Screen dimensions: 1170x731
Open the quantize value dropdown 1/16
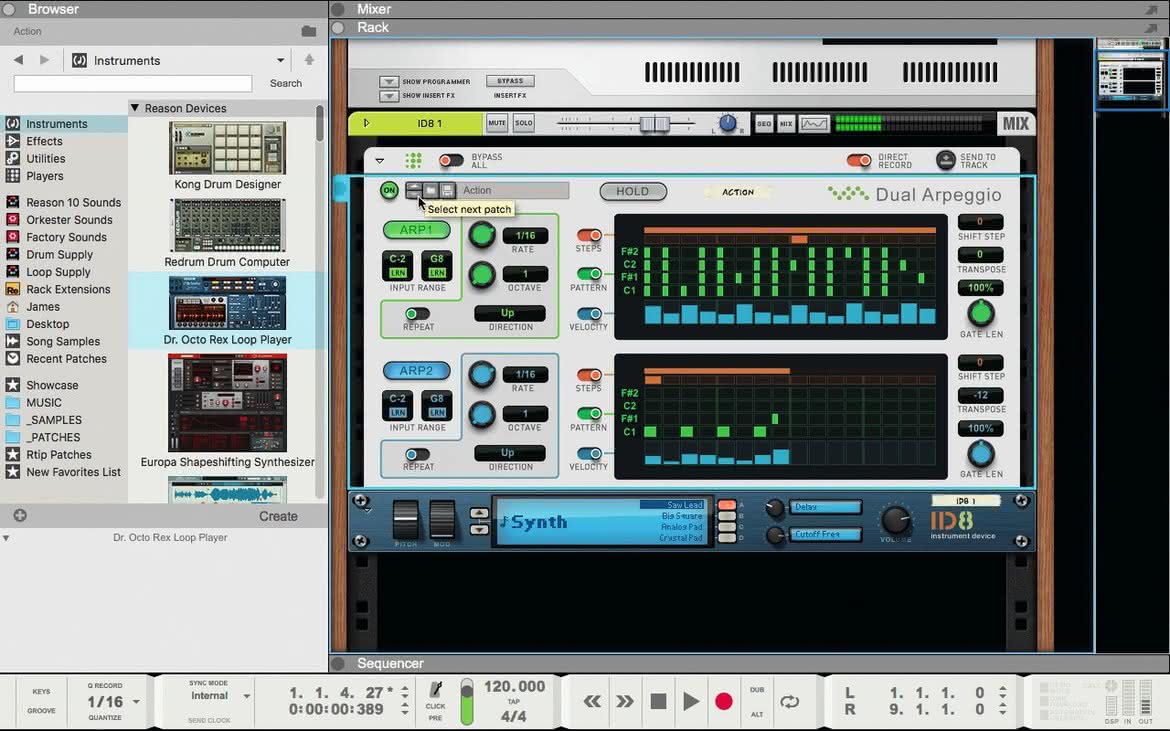tap(136, 701)
